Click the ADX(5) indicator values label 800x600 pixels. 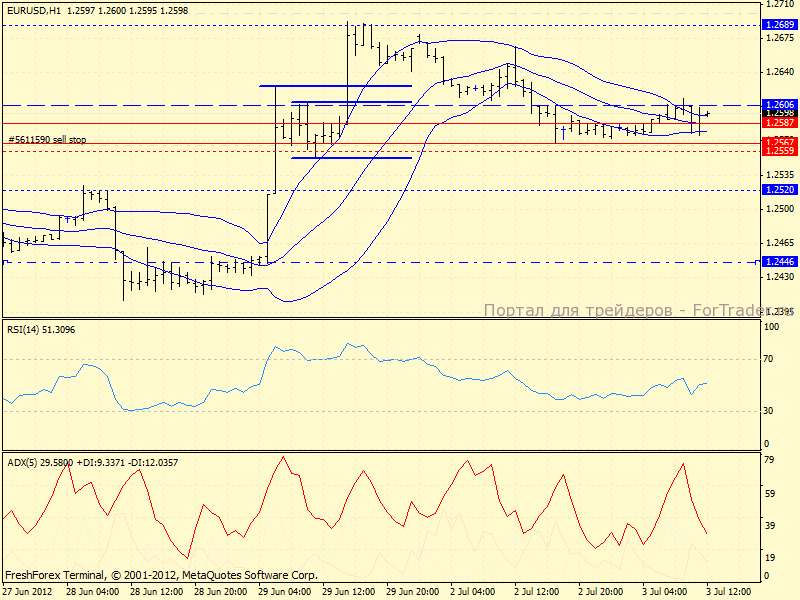92,463
